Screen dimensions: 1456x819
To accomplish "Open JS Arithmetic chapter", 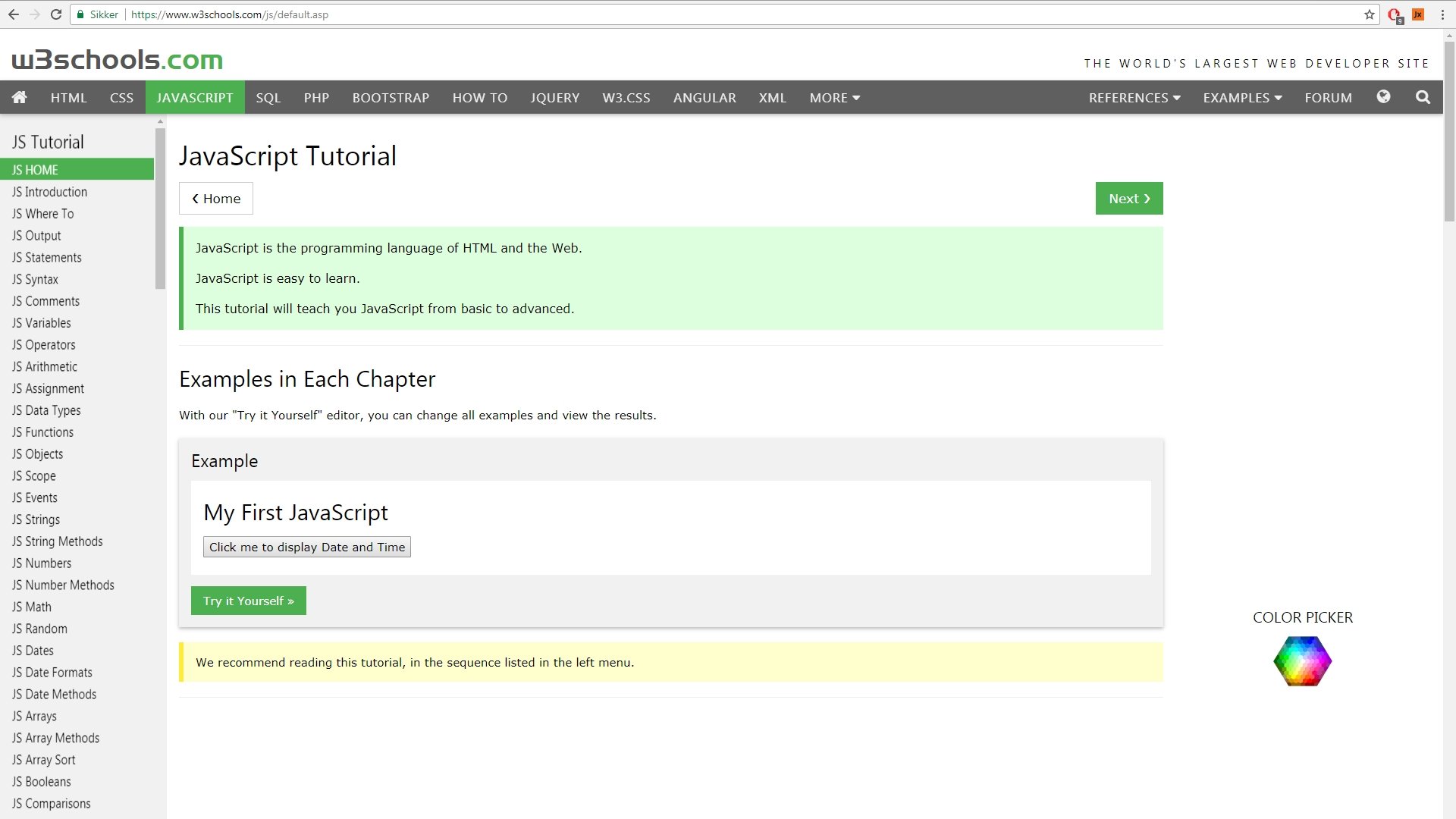I will [77, 367].
